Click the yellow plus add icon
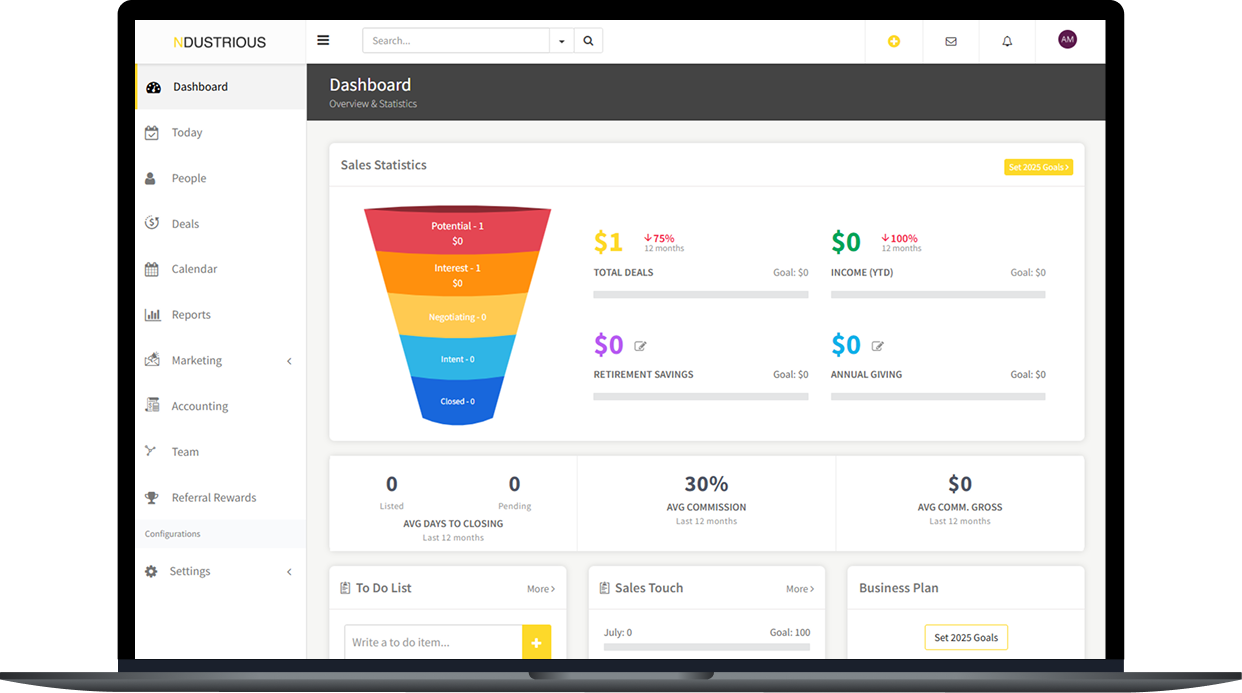Screen dimensions: 1242x693 tap(893, 41)
